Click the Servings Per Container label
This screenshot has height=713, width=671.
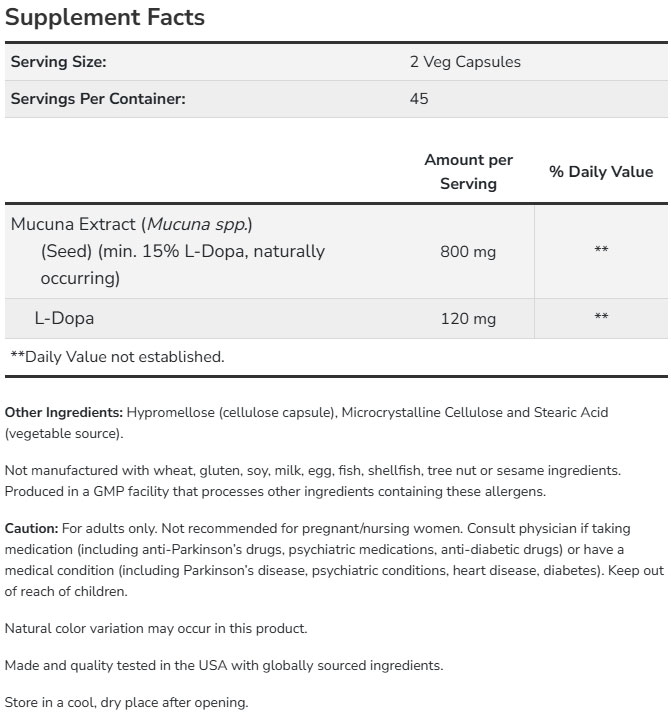pos(98,99)
